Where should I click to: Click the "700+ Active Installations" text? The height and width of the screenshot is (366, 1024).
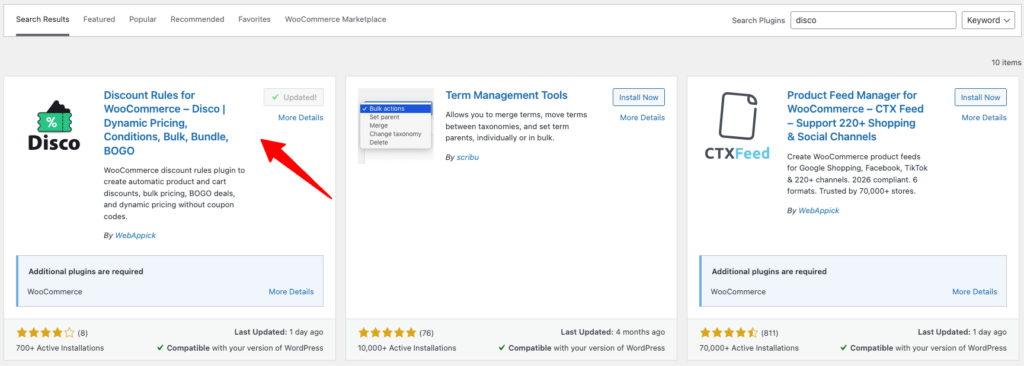pyautogui.click(x=60, y=348)
